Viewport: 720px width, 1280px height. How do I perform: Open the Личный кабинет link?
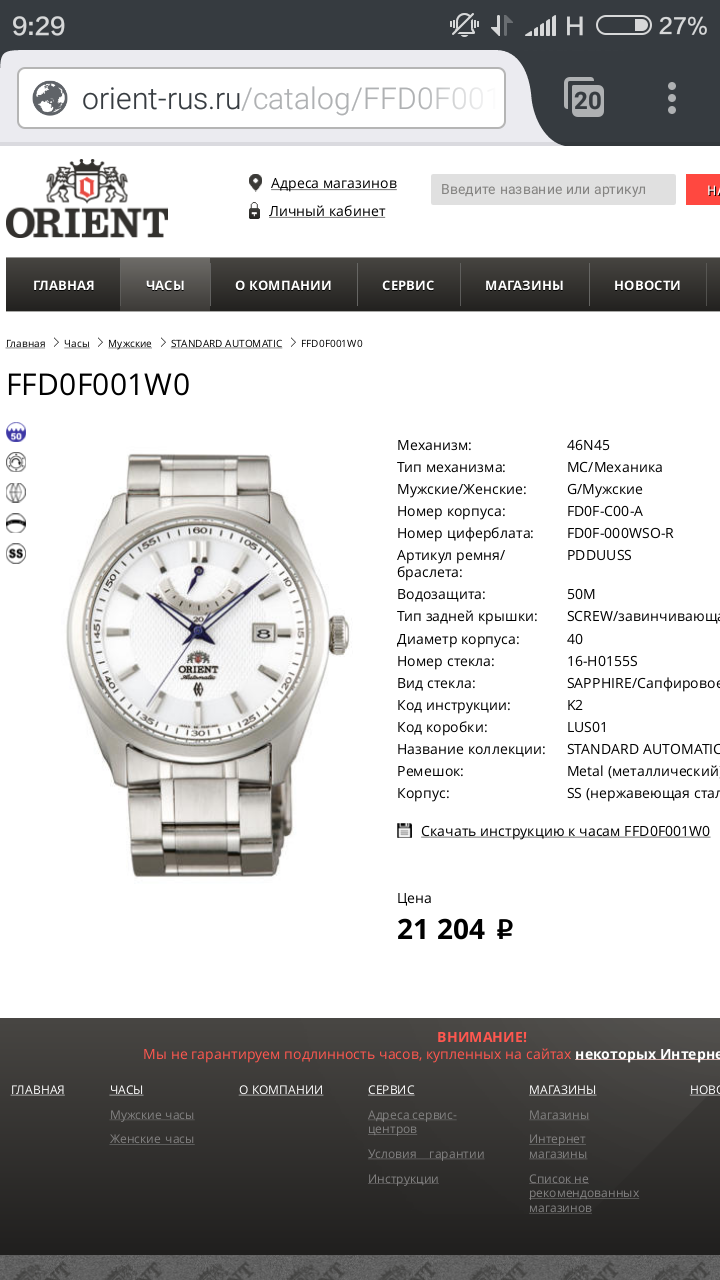[x=327, y=211]
